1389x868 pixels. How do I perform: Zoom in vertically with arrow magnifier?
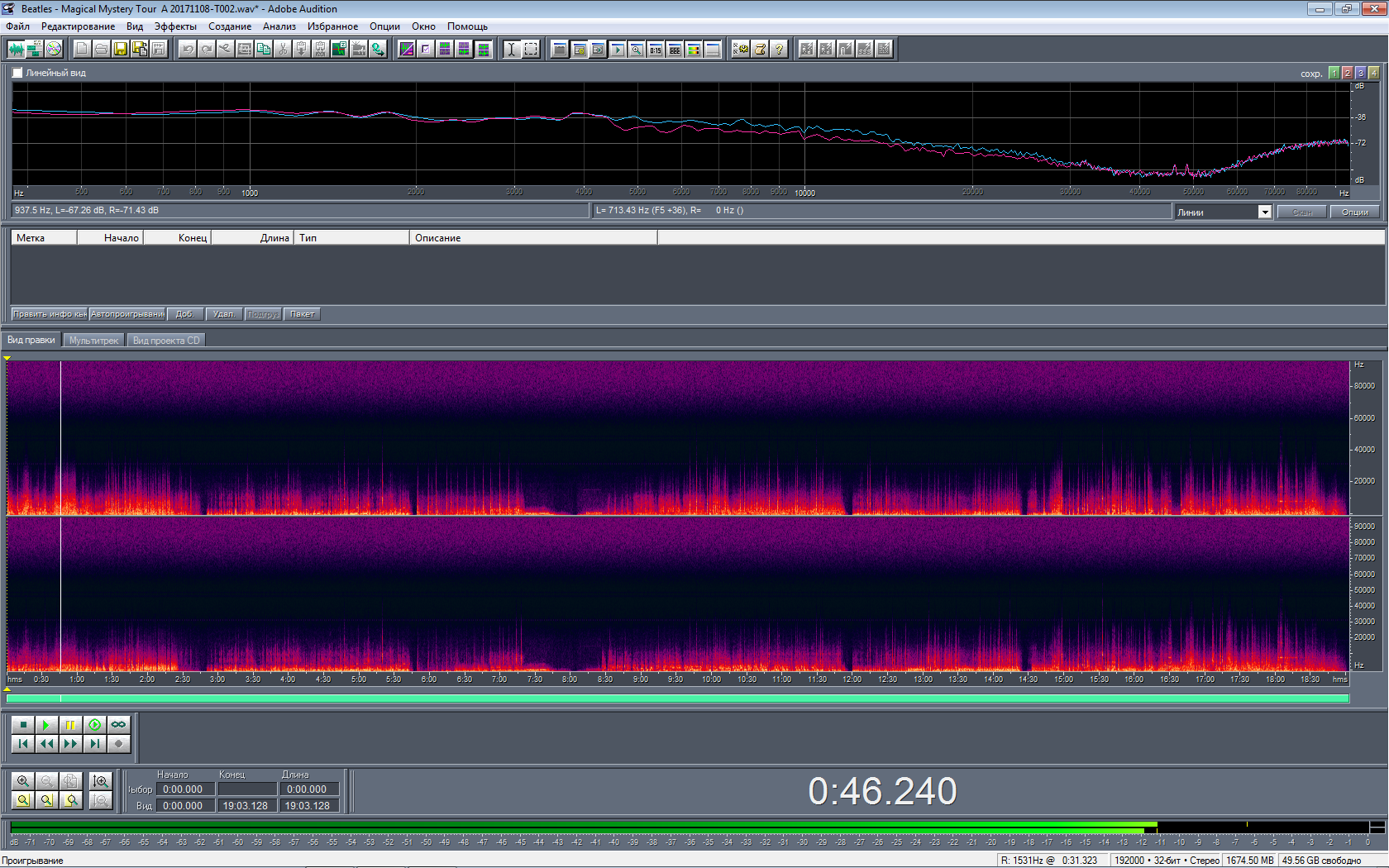tap(101, 781)
